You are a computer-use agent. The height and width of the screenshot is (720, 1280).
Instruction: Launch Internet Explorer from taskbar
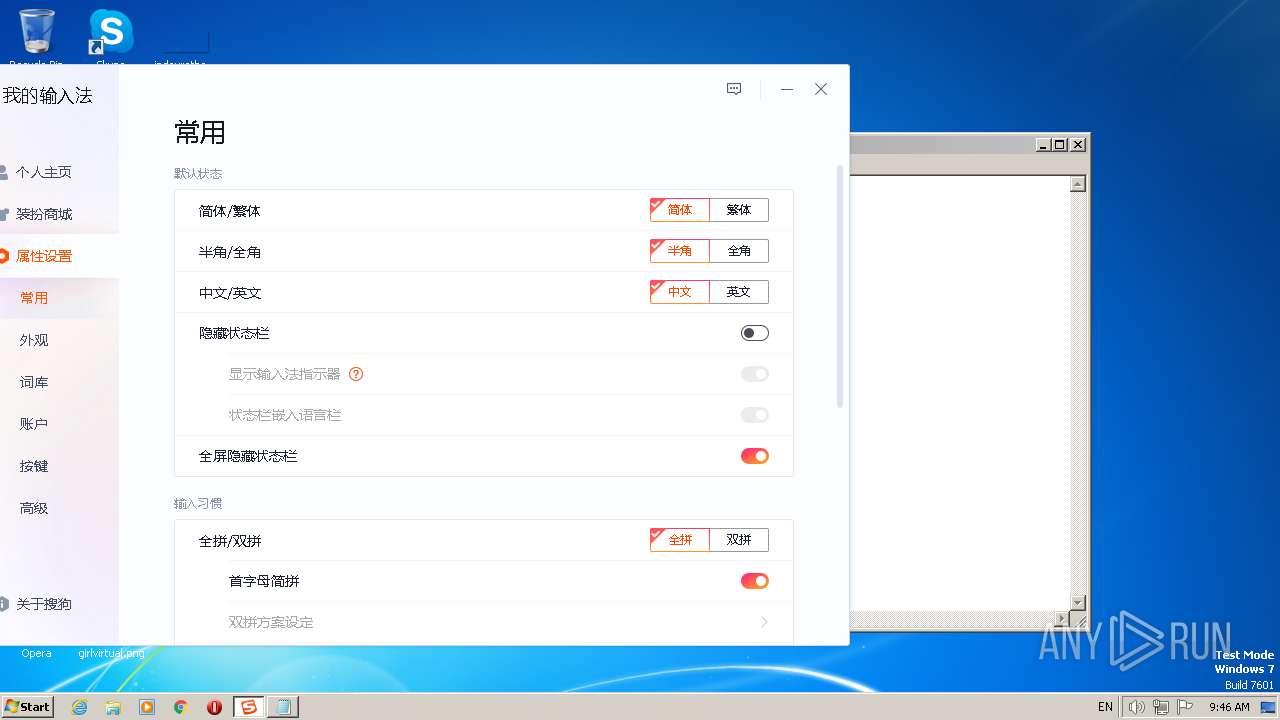(x=79, y=707)
